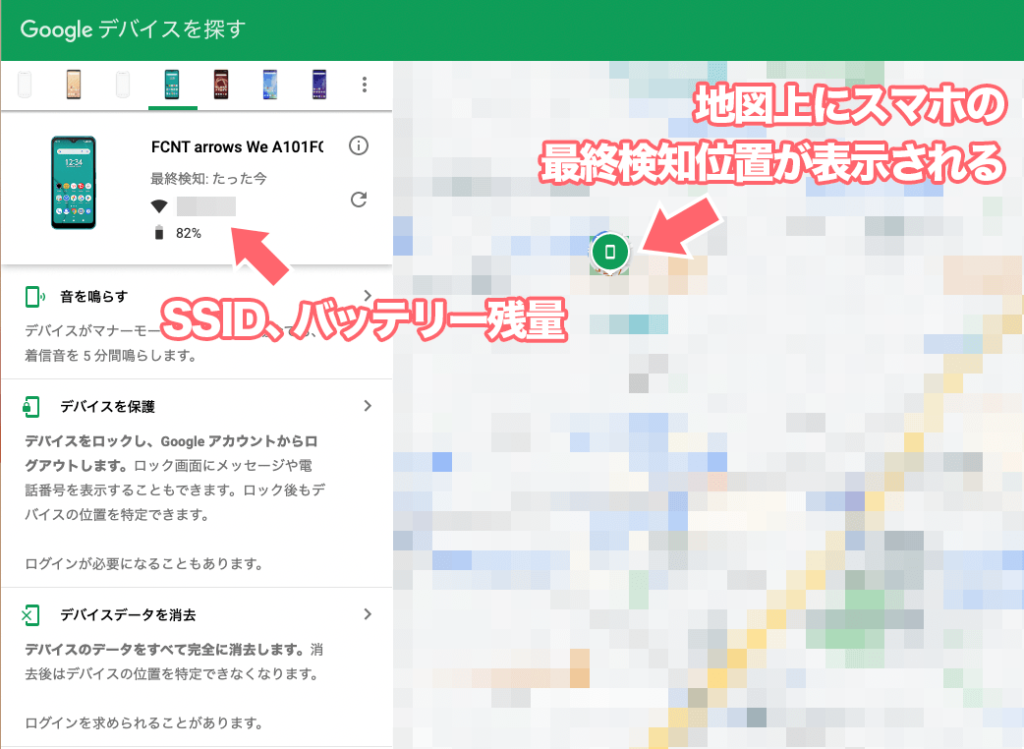1024x749 pixels.
Task: Expand the デバイスデータを消去 chevron
Action: click(368, 614)
